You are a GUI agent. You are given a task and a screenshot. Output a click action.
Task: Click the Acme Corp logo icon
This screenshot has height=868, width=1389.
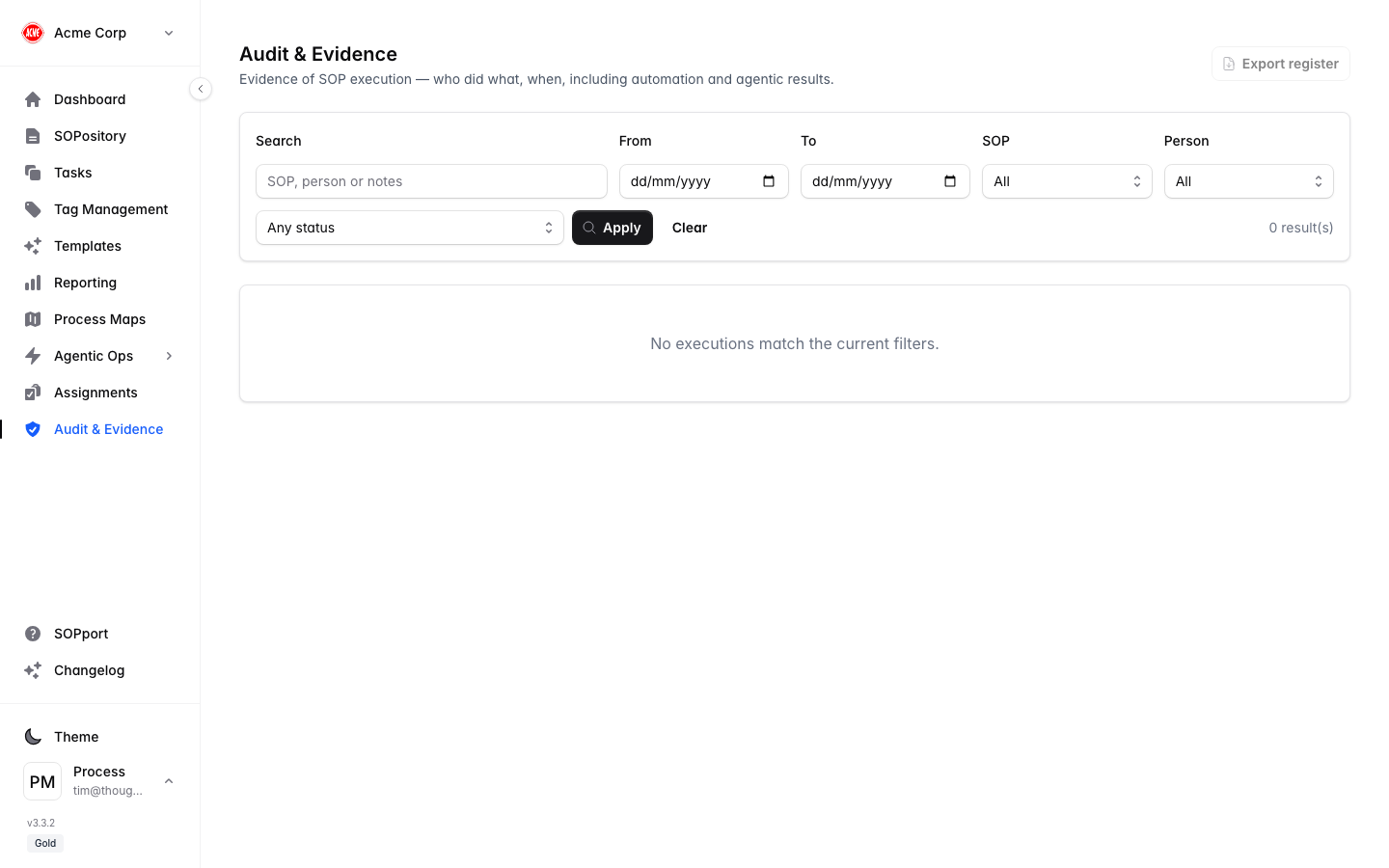click(33, 33)
